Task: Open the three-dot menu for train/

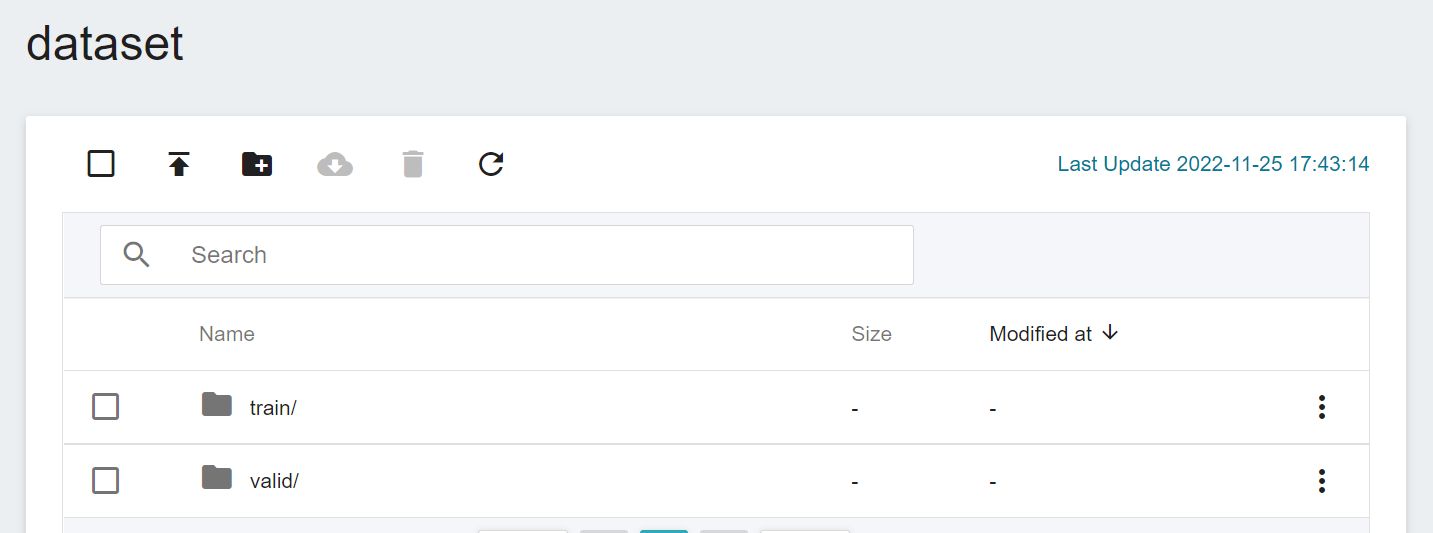Action: coord(1322,407)
